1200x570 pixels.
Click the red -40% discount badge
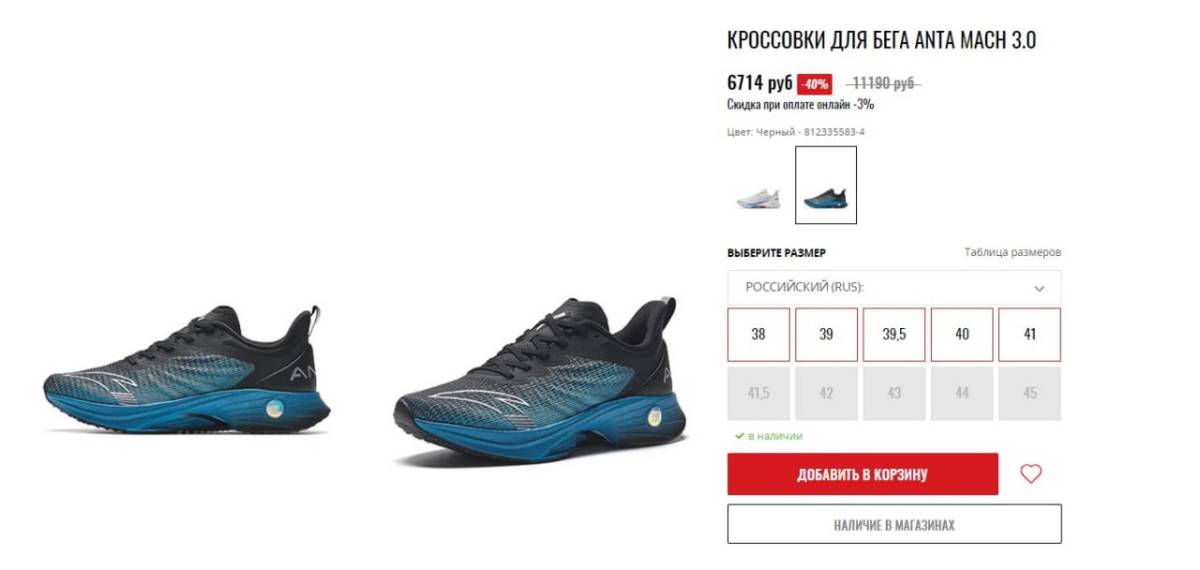coord(814,85)
